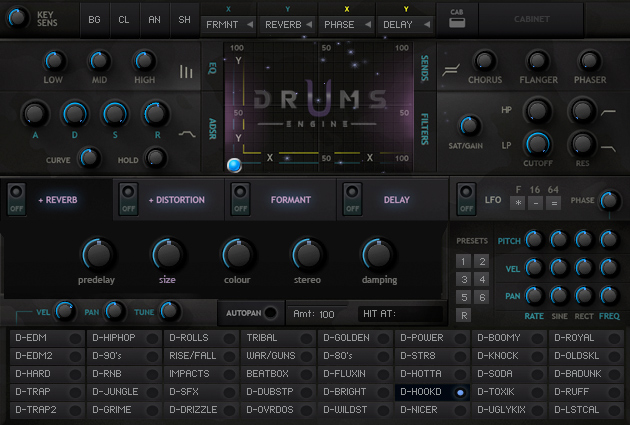Viewport: 630px width, 425px height.
Task: Switch to the ADSR tab
Action: [213, 129]
